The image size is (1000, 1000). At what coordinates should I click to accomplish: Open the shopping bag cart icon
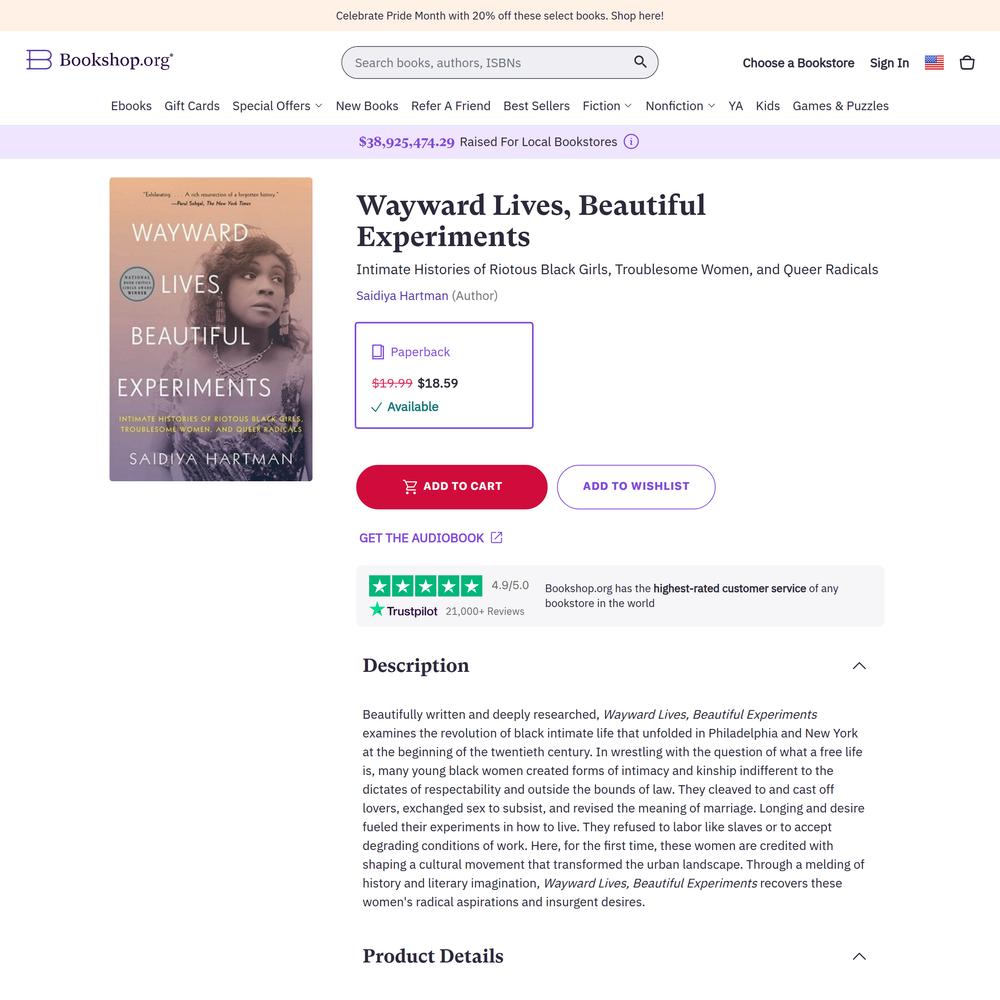[x=967, y=62]
